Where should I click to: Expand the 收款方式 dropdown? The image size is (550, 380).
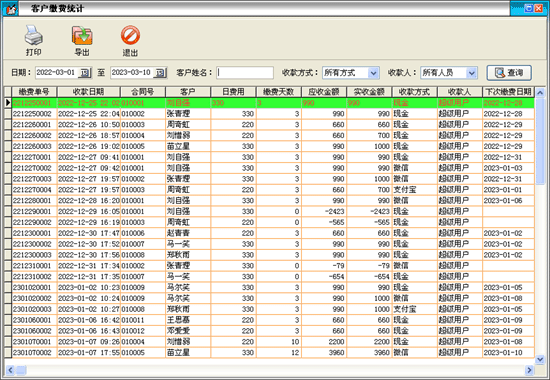(374, 73)
